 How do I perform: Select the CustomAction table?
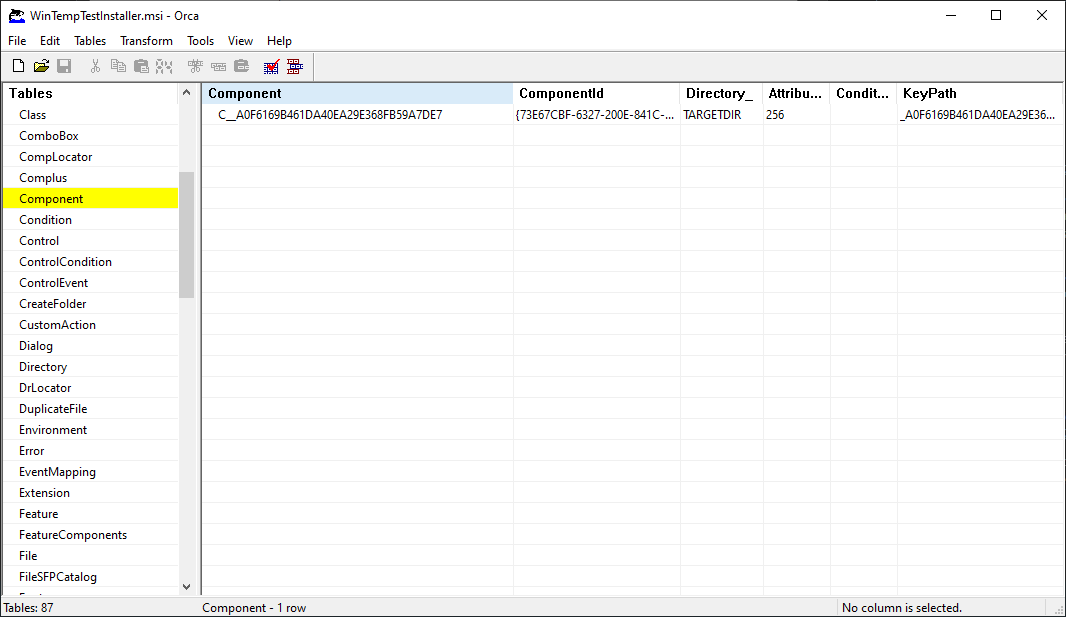coord(90,325)
